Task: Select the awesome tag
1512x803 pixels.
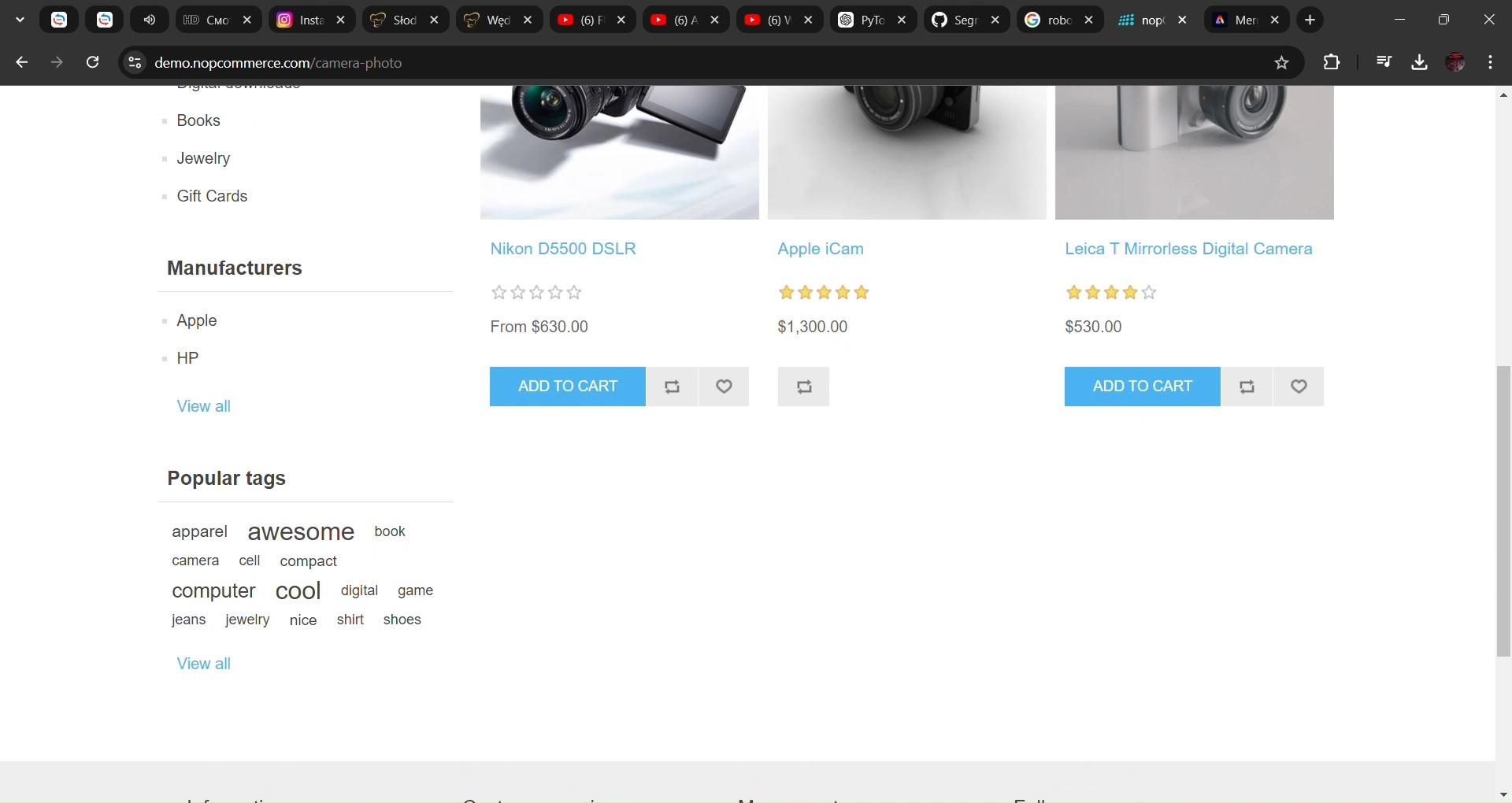Action: tap(301, 532)
